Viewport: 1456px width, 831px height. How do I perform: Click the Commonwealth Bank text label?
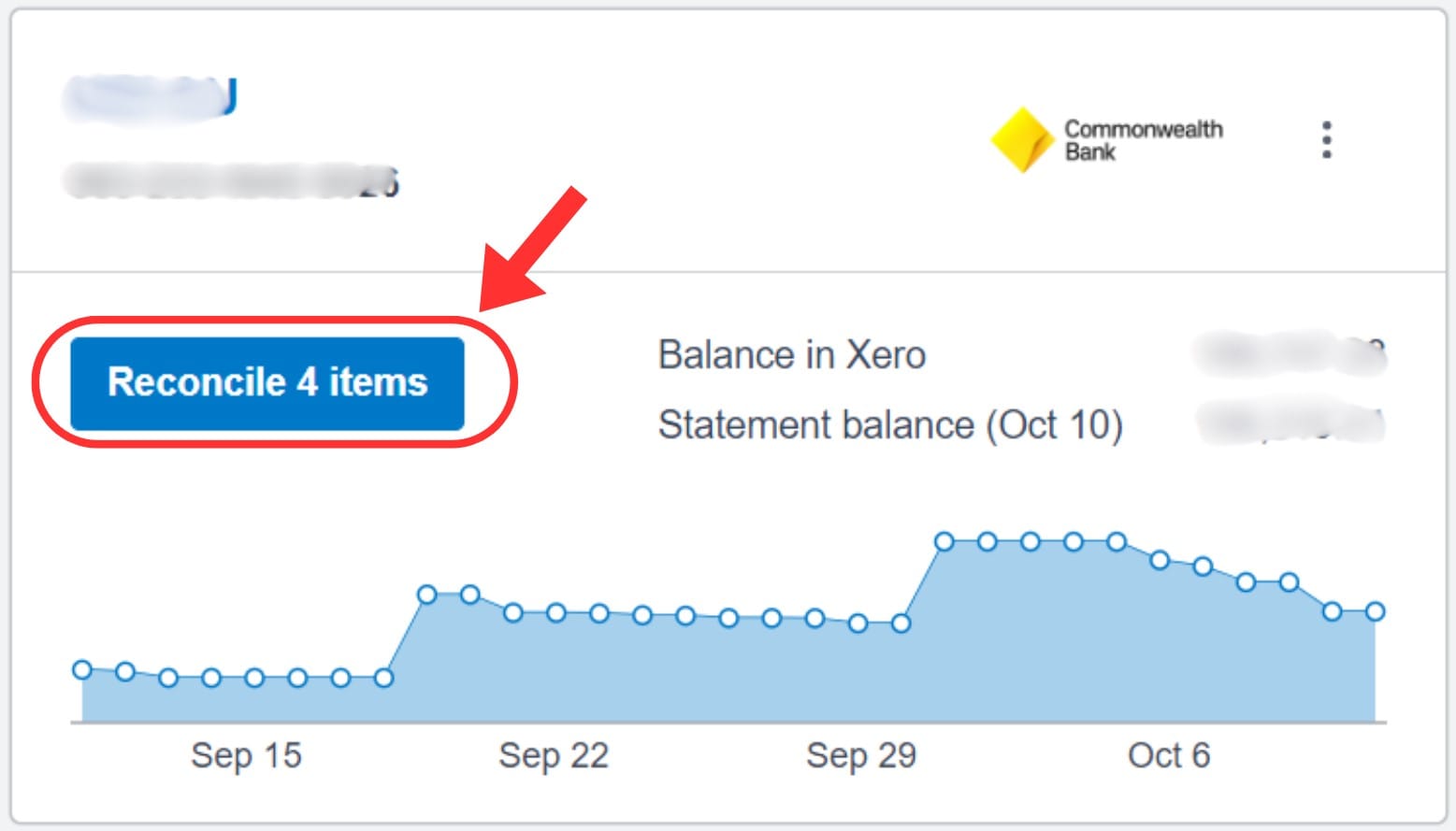click(x=1143, y=140)
